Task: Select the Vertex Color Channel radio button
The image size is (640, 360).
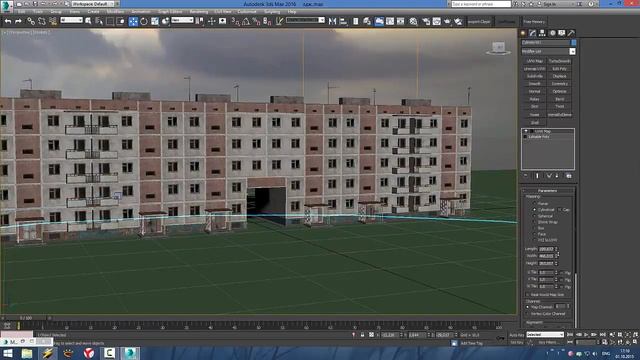Action: click(x=528, y=313)
